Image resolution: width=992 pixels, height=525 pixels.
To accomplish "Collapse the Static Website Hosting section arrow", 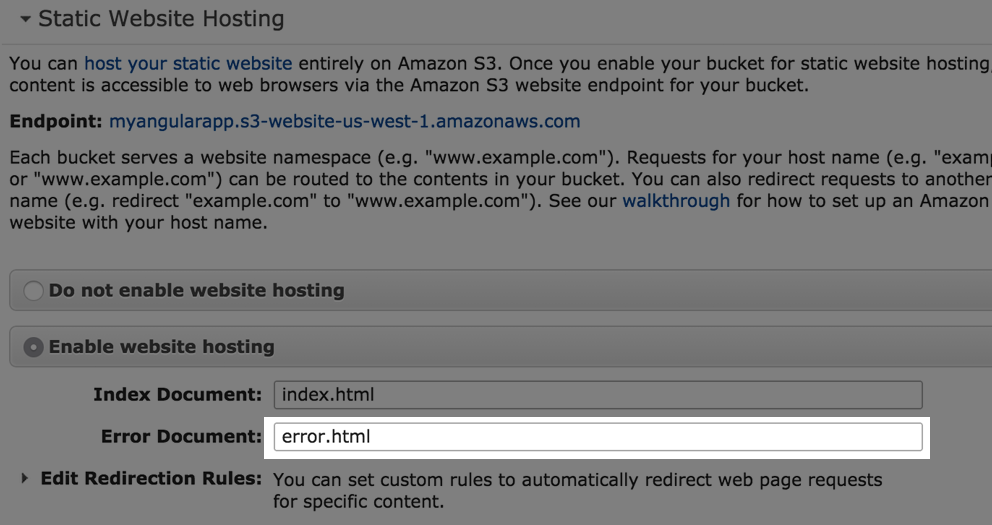I will [x=25, y=19].
